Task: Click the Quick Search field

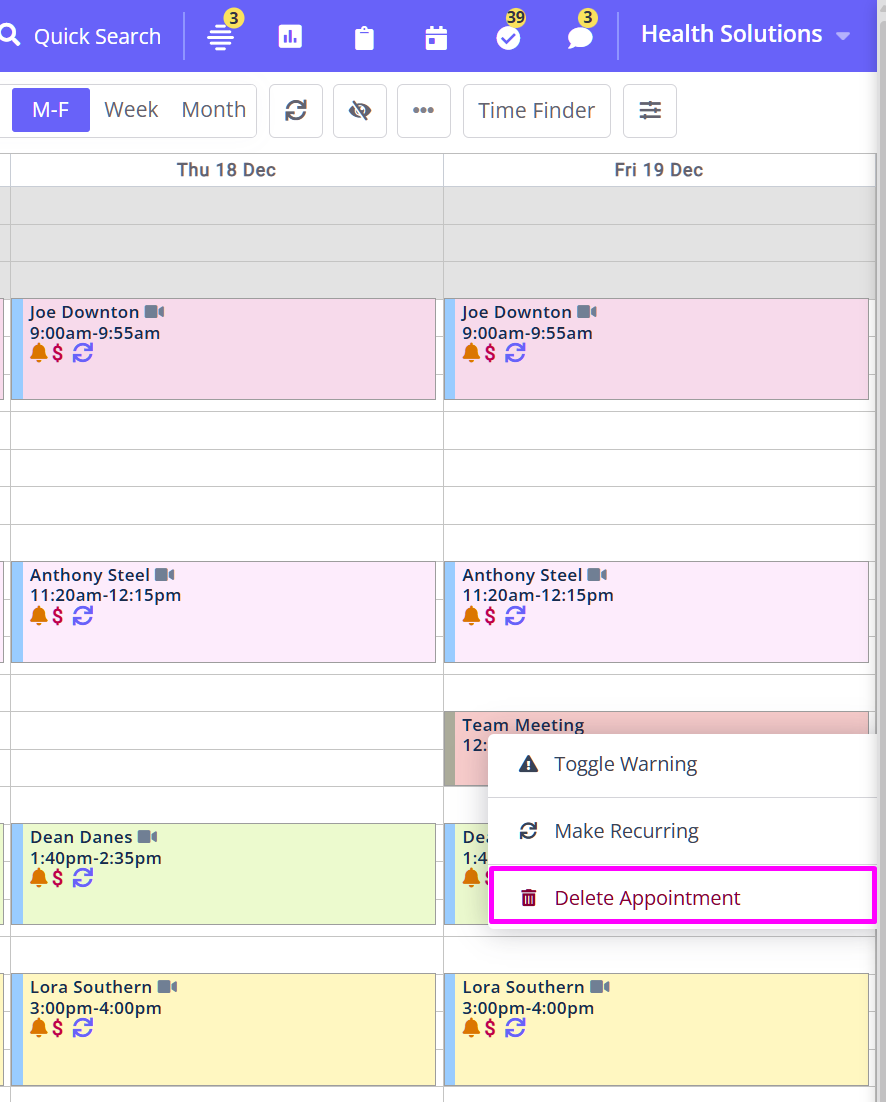Action: (x=96, y=37)
